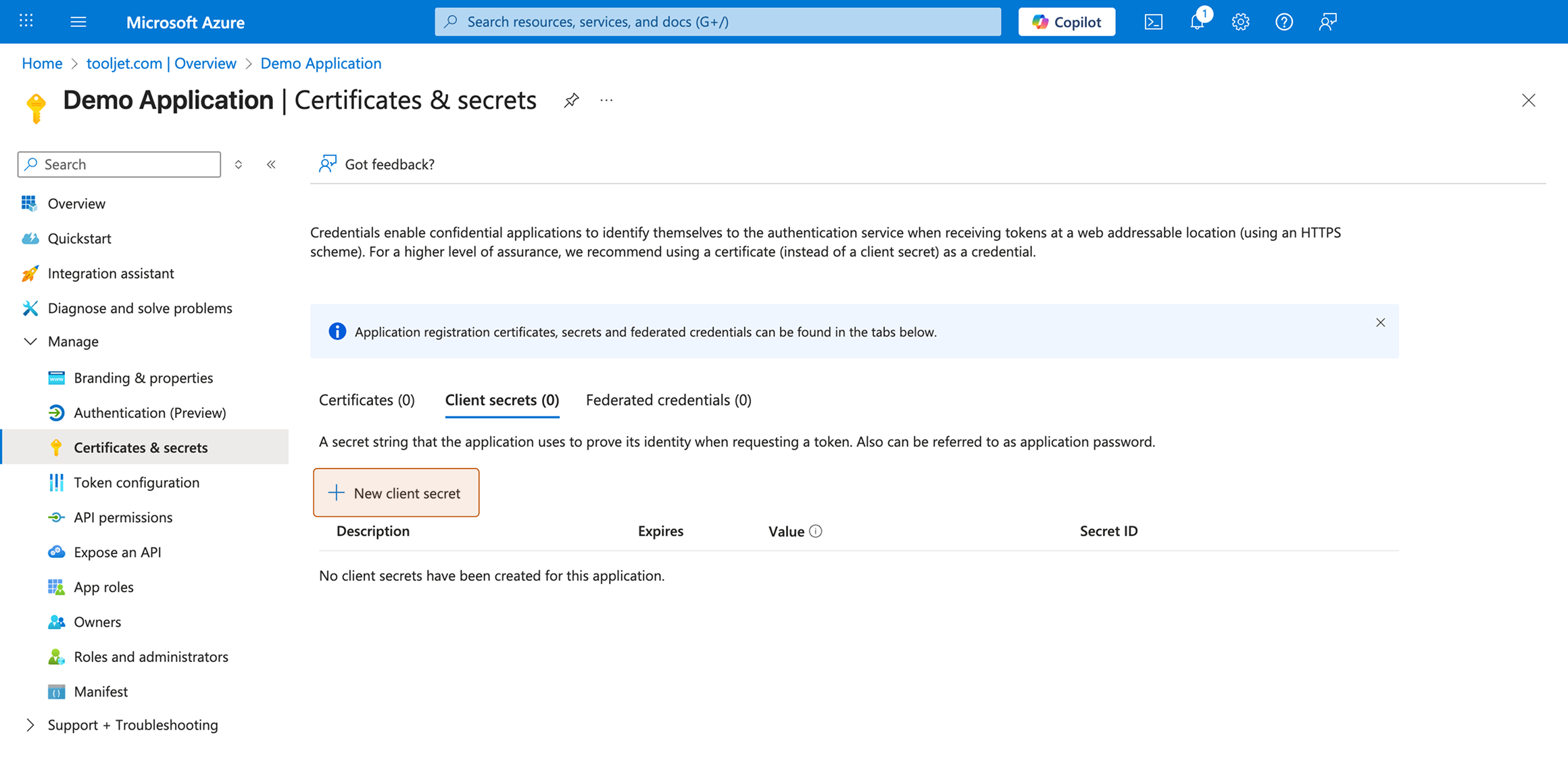Dismiss the info banner about credentials

point(1381,323)
